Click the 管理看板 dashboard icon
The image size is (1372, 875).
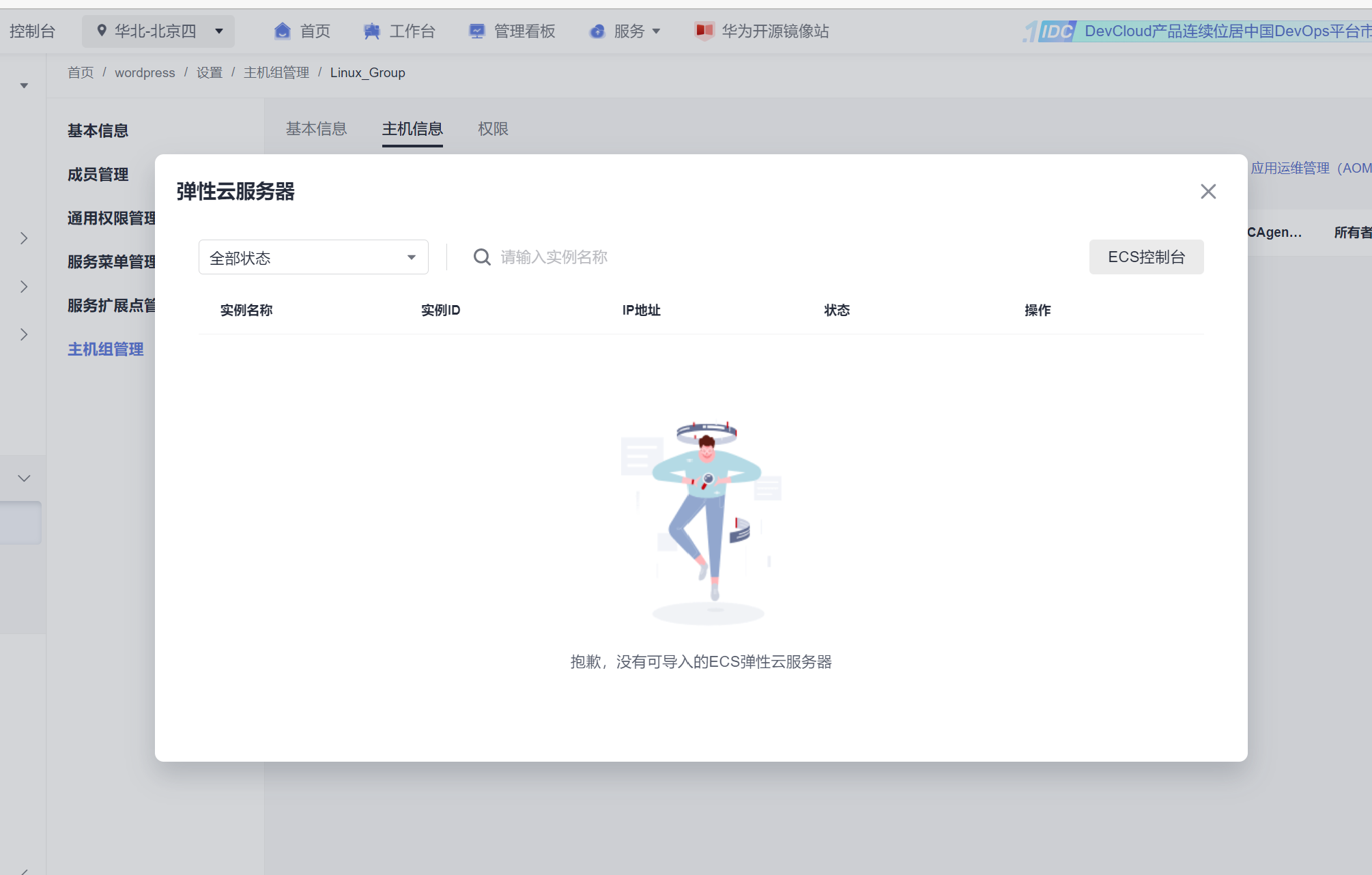click(x=476, y=31)
